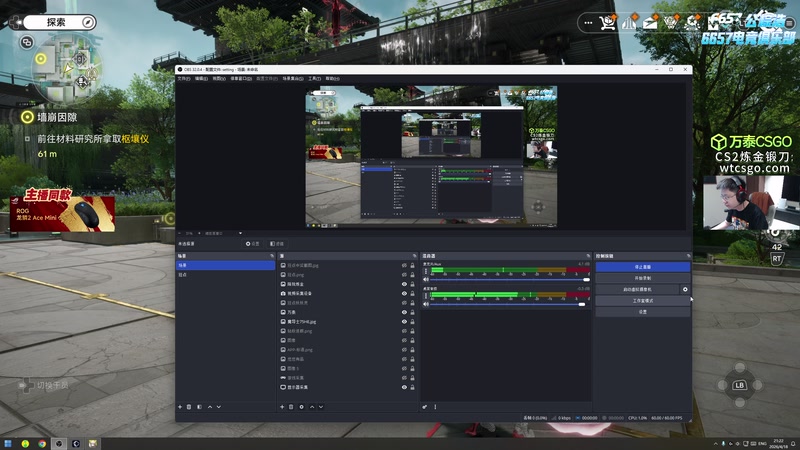The height and width of the screenshot is (450, 800).
Task: Mute the desktop audio channel speaker icon
Action: pos(426,304)
